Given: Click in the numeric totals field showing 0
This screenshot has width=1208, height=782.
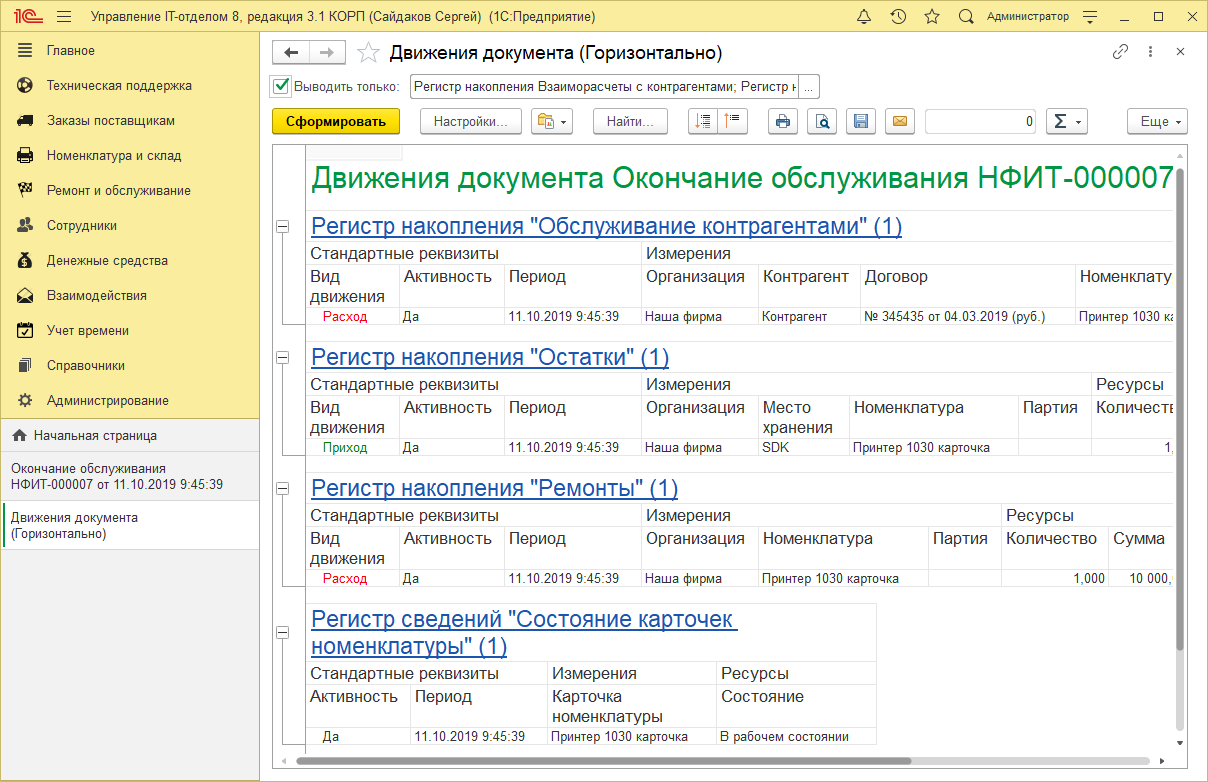Looking at the screenshot, I should tap(980, 121).
